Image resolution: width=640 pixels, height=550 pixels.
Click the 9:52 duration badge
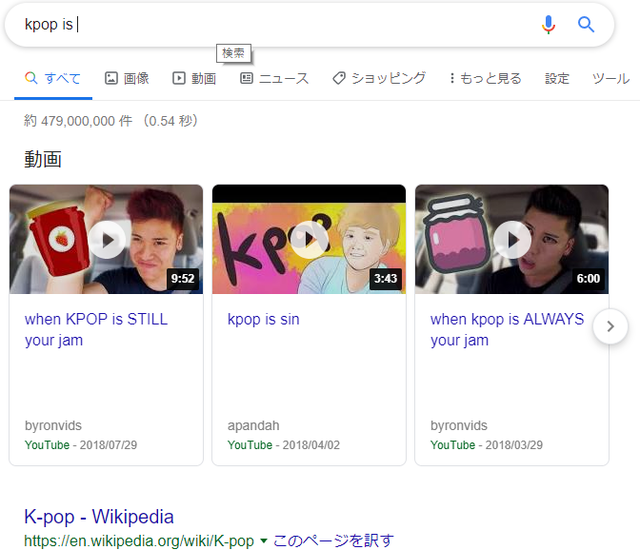point(183,279)
